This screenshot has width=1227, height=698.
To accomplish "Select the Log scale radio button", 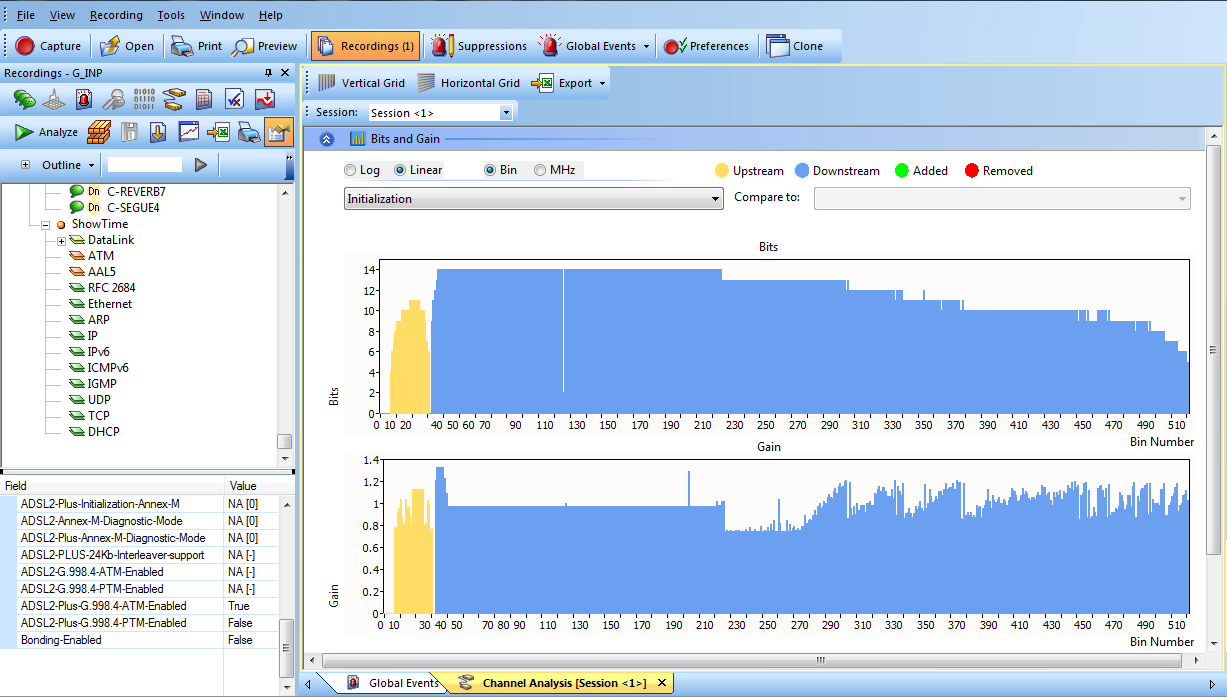I will (350, 170).
